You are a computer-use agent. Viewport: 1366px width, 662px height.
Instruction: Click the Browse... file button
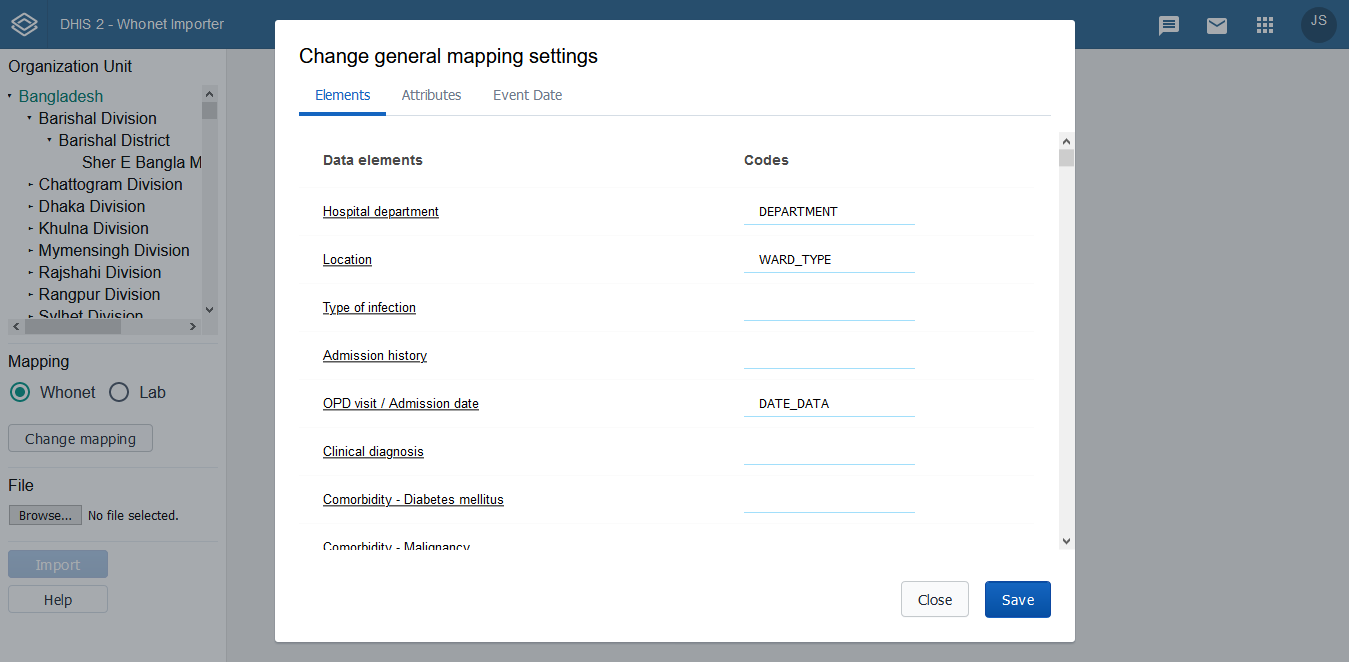click(46, 516)
